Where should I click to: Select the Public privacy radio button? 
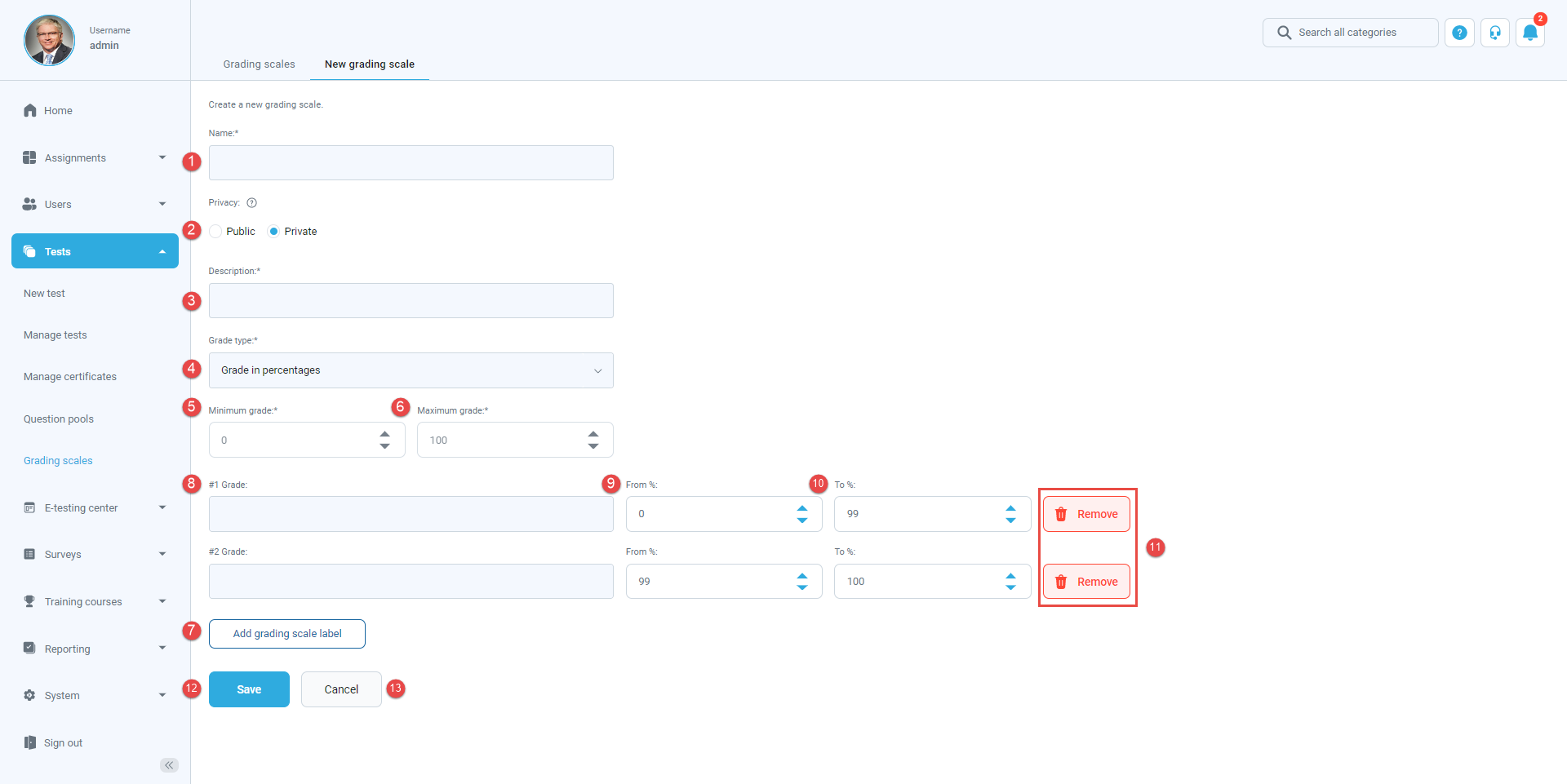coord(216,232)
